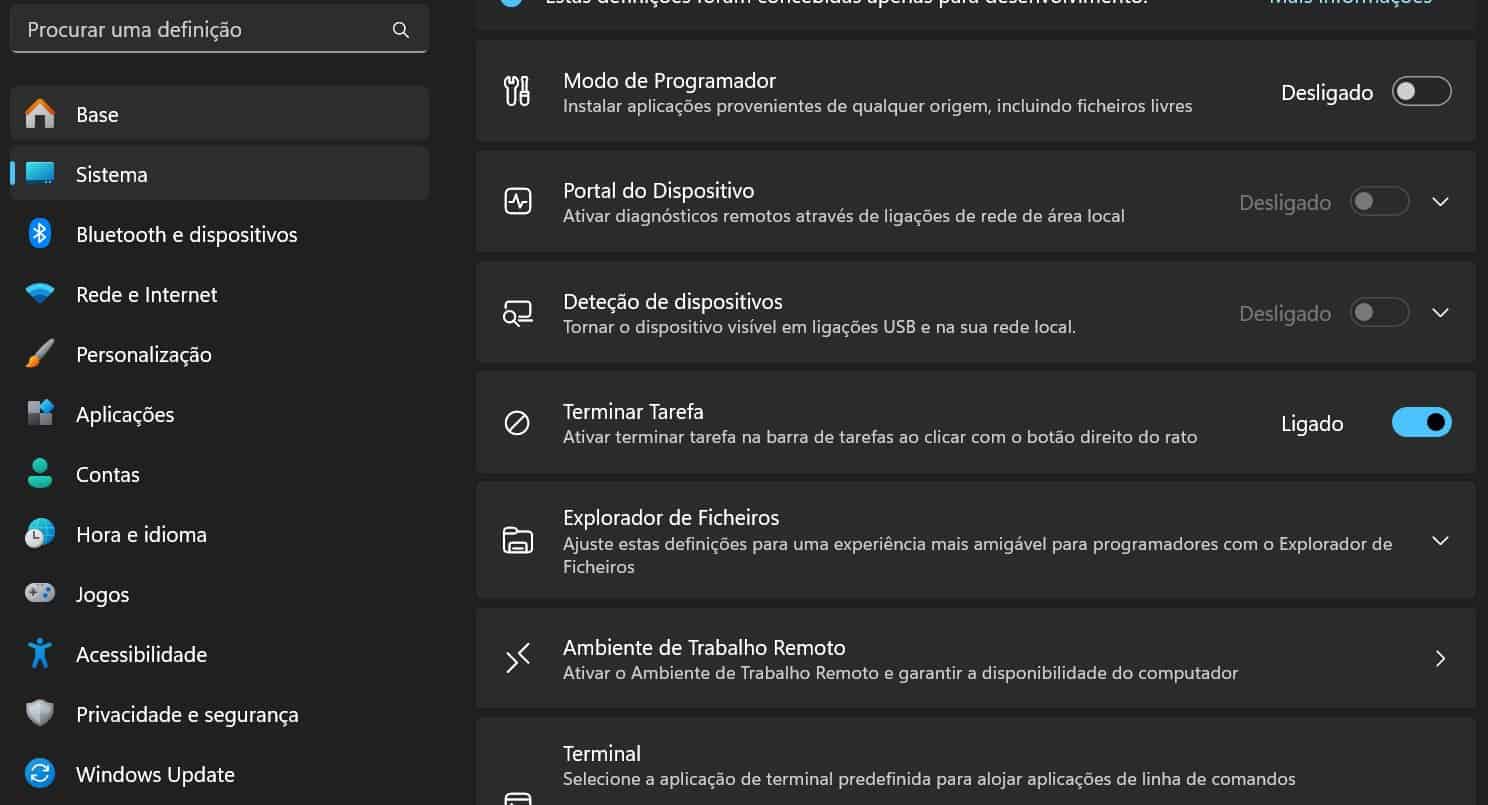Open the Base section

pyautogui.click(x=219, y=114)
